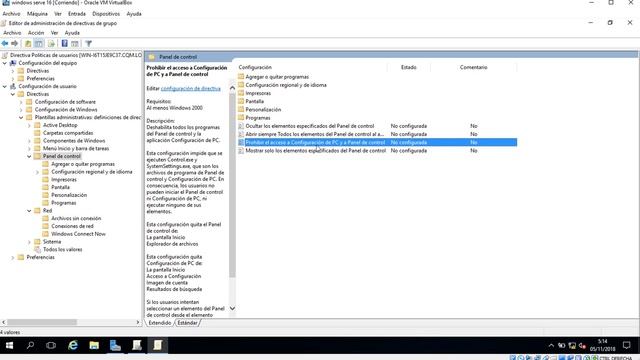Click the folder icon beside Impresoras in right list
The width and height of the screenshot is (640, 360).
tap(241, 93)
